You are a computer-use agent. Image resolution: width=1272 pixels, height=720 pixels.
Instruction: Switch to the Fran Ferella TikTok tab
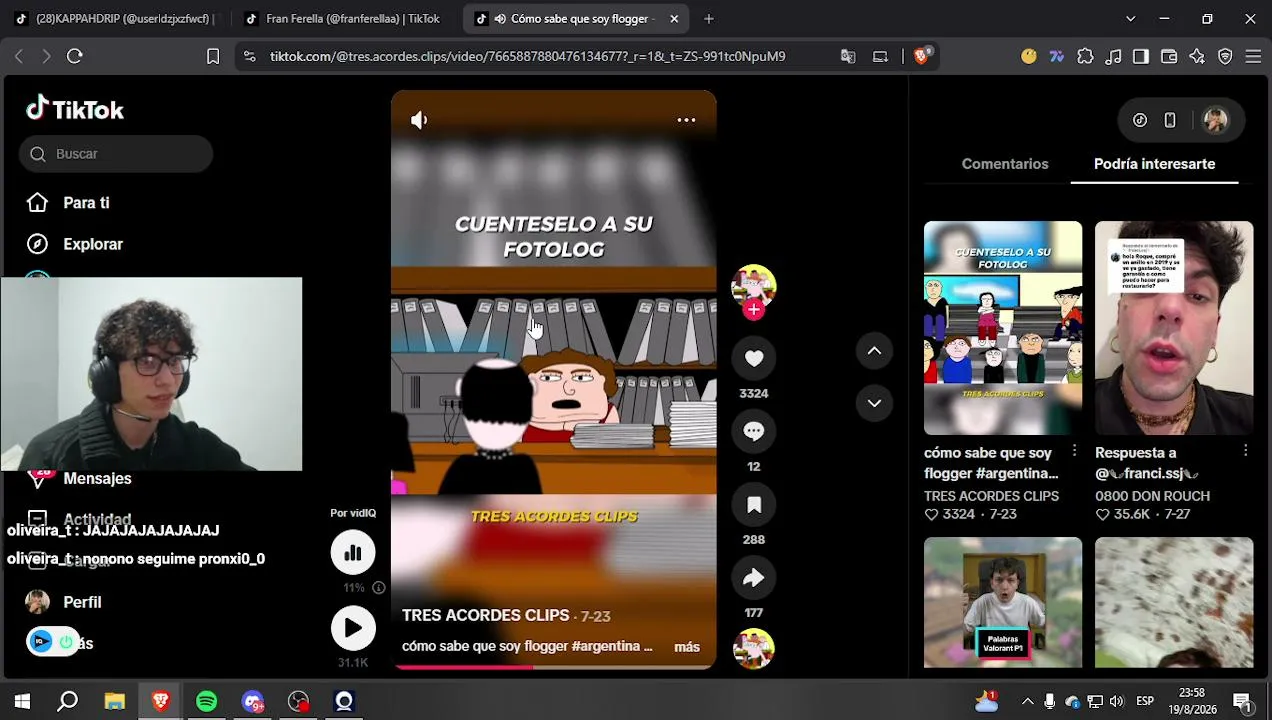tap(343, 19)
